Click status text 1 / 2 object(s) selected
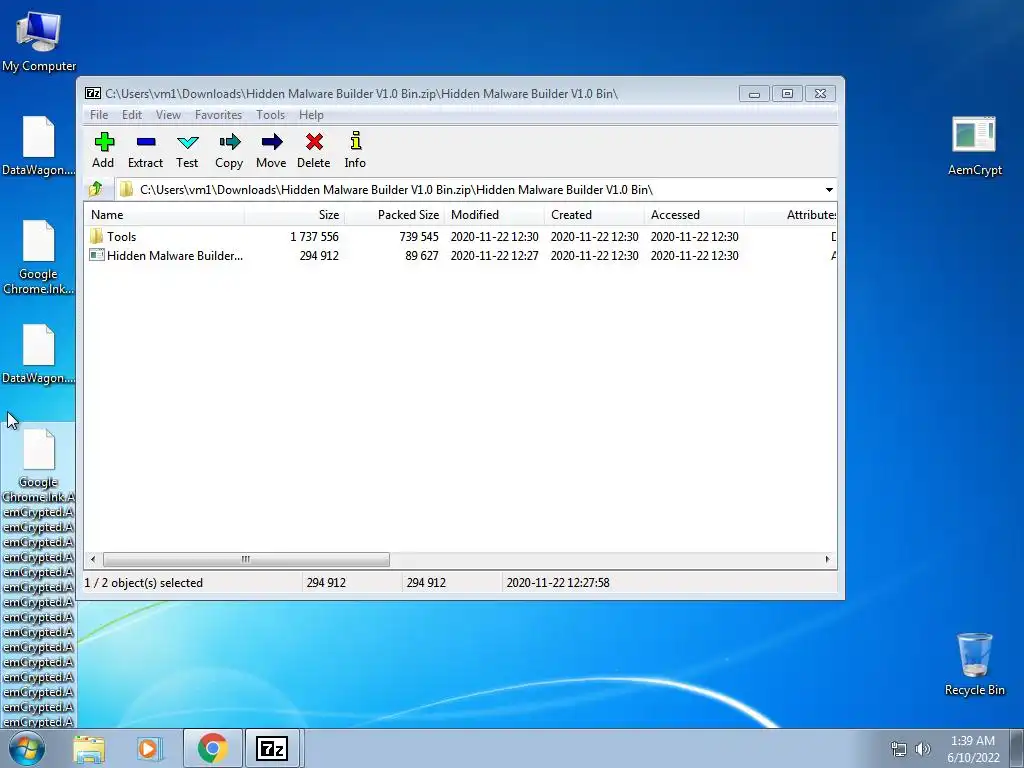1024x768 pixels. 144,583
